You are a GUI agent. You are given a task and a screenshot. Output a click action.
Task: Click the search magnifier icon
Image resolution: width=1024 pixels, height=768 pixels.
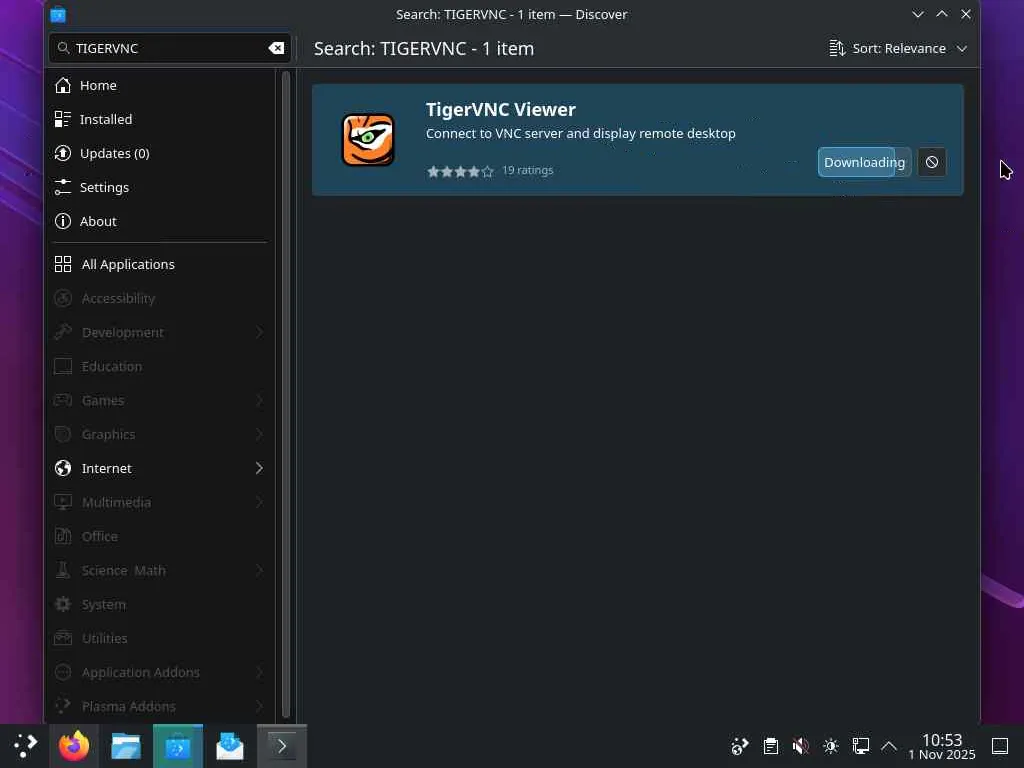63,48
